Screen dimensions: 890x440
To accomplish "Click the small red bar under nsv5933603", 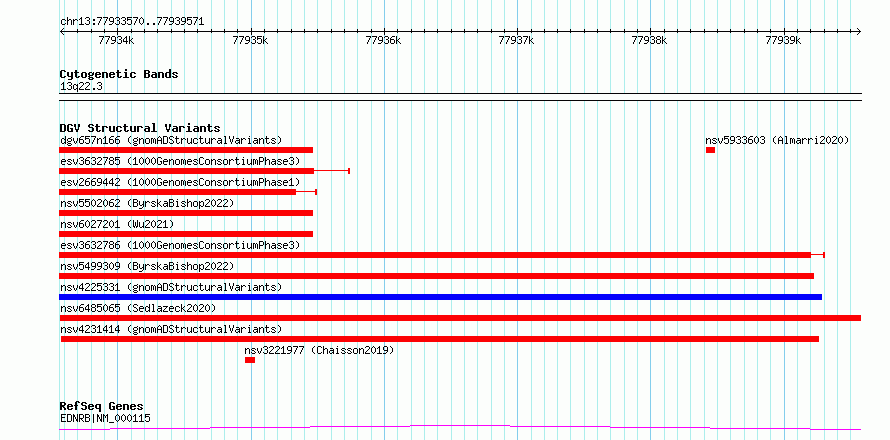I will point(710,150).
